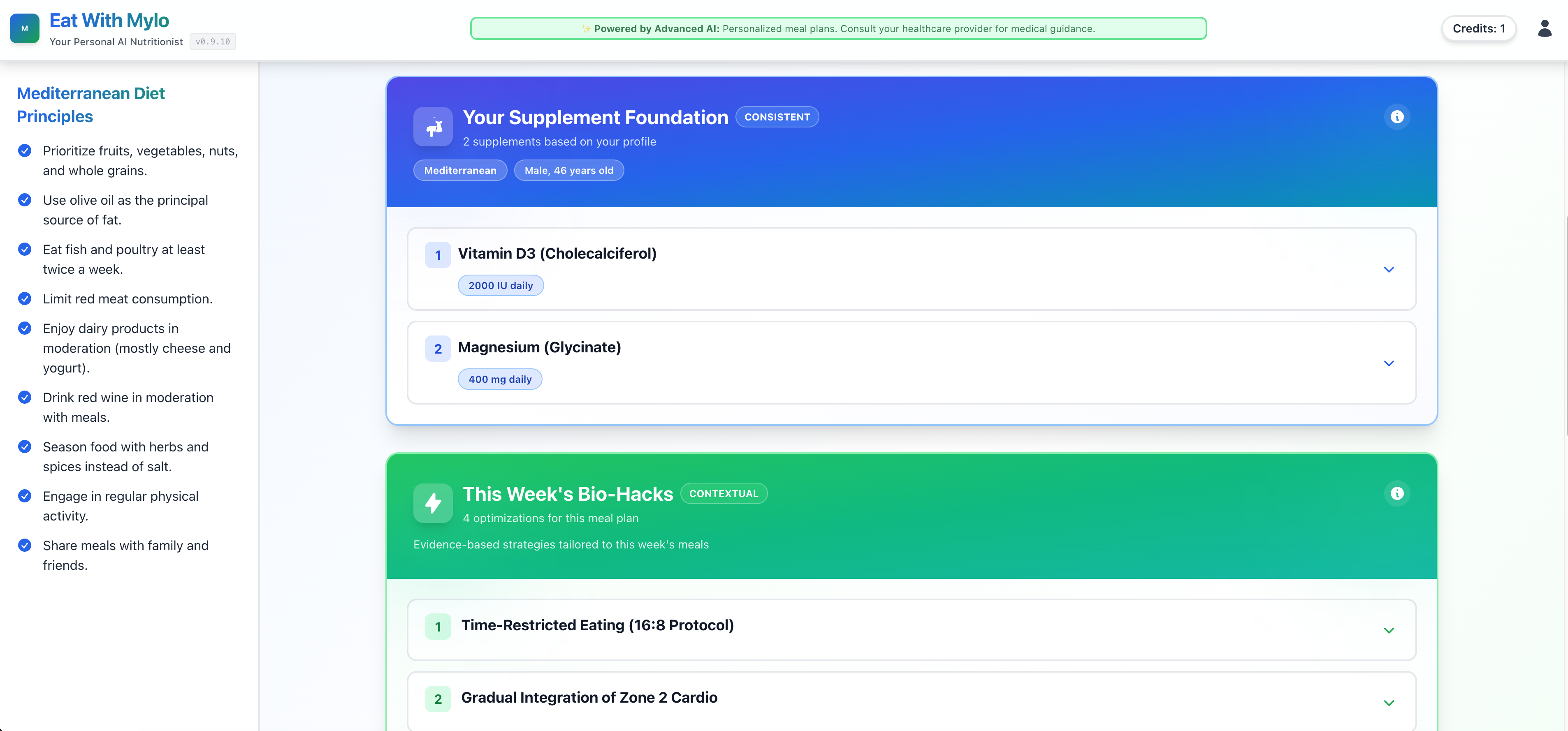
Task: Toggle the checkmark next to Use olive oil principle
Action: (24, 199)
